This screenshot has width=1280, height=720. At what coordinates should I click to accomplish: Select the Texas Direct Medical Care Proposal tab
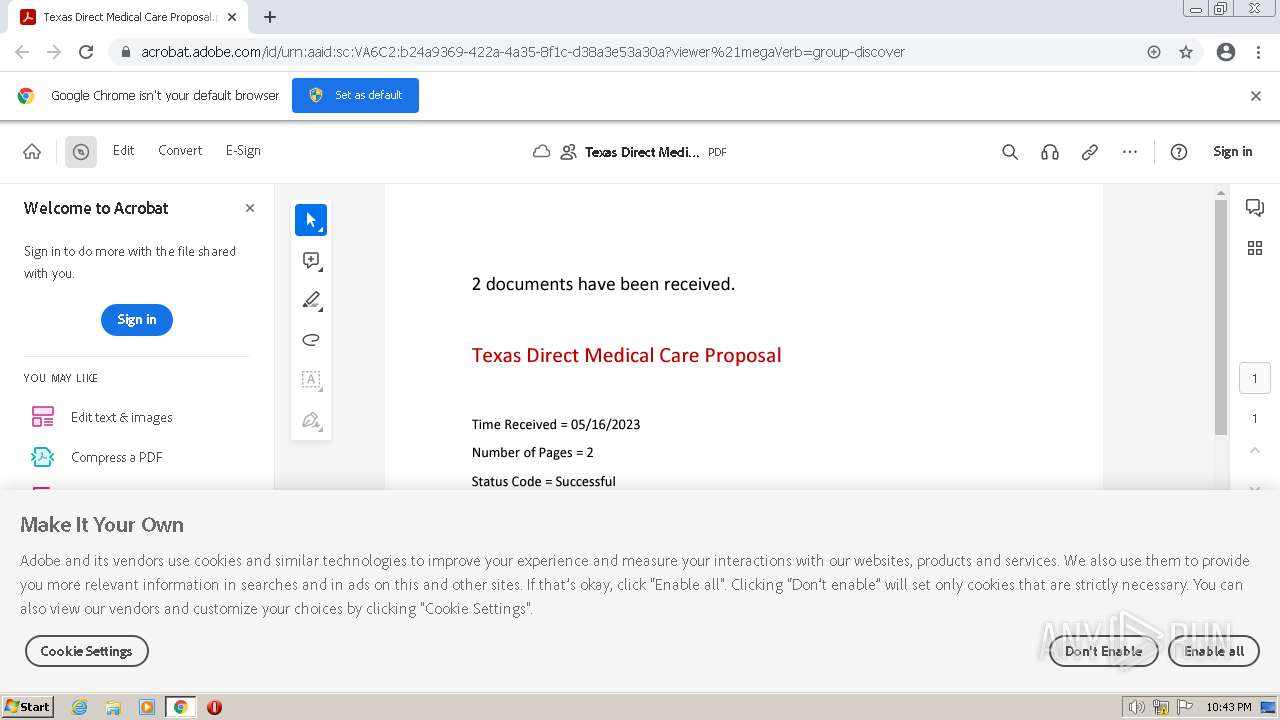[128, 17]
